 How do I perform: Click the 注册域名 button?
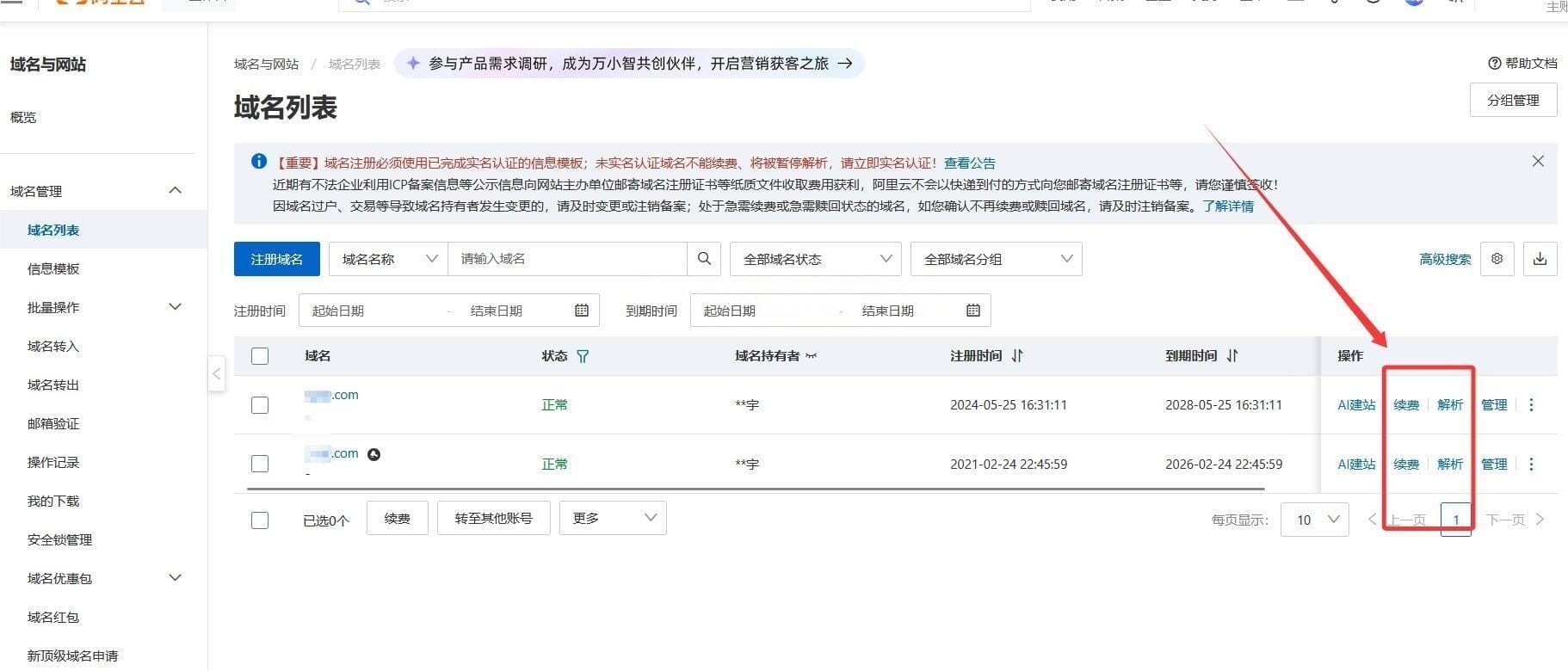point(277,259)
